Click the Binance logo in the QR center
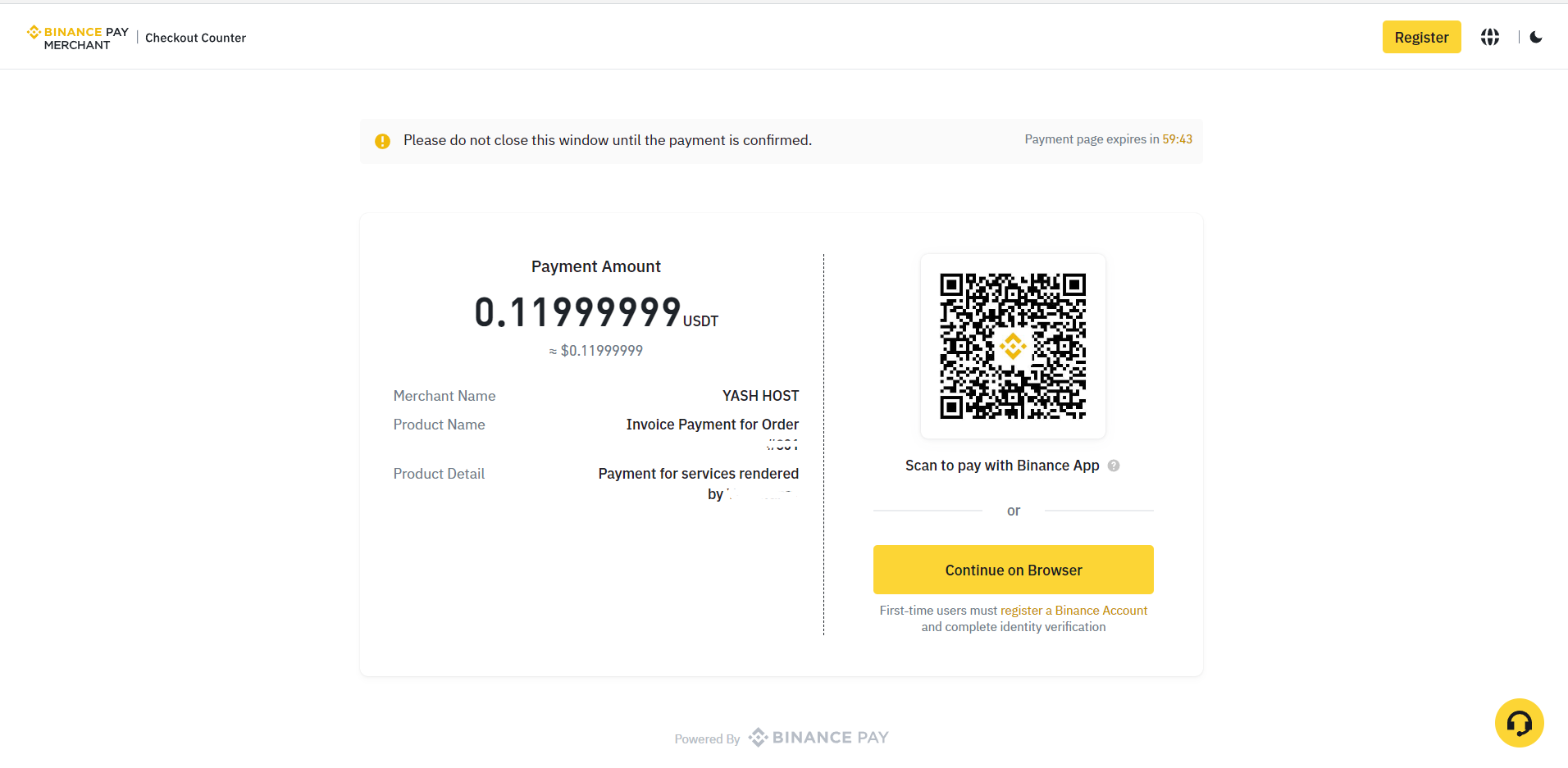 coord(1013,346)
